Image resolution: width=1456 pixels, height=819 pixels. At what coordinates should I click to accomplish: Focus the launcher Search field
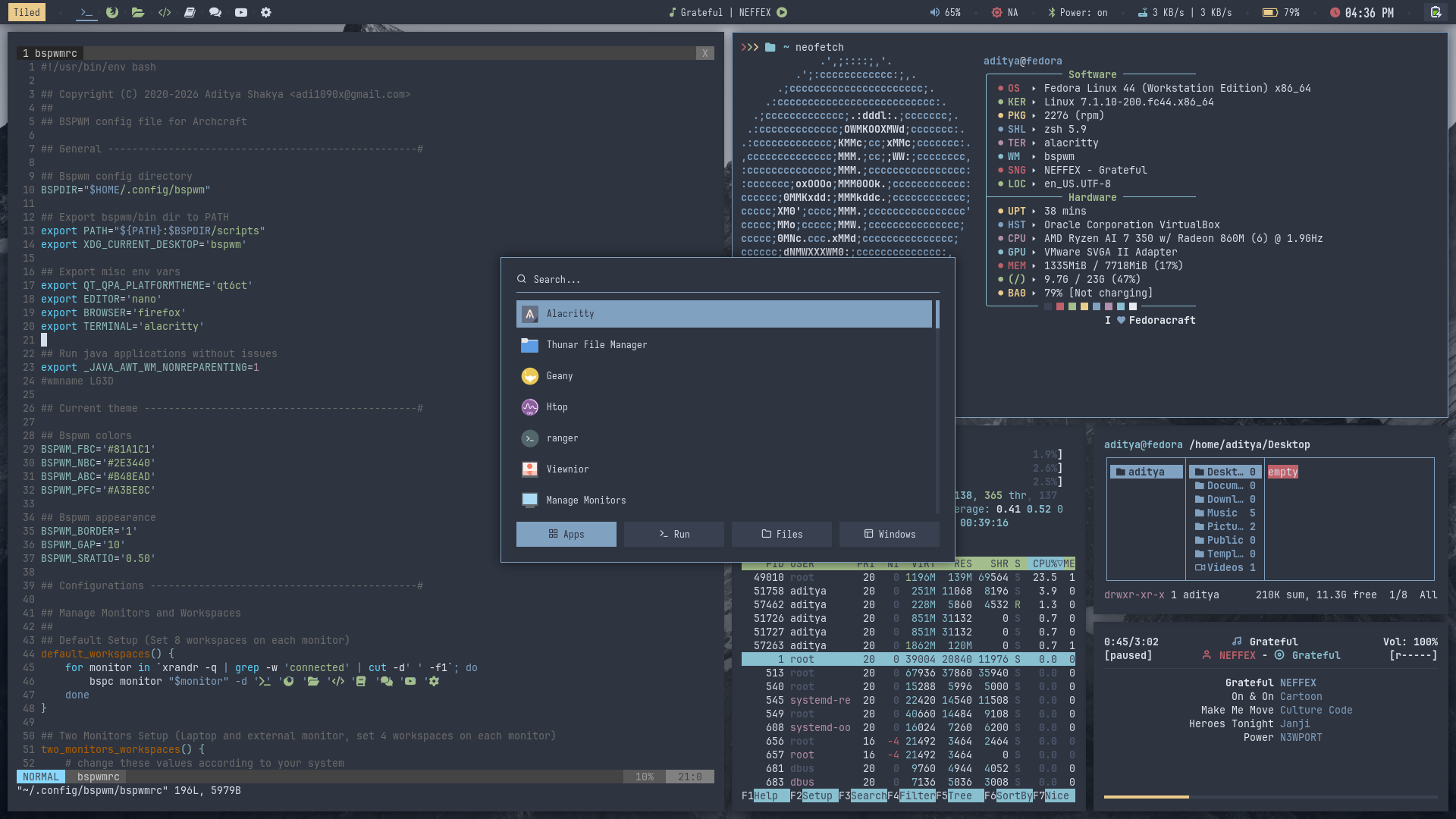(728, 279)
